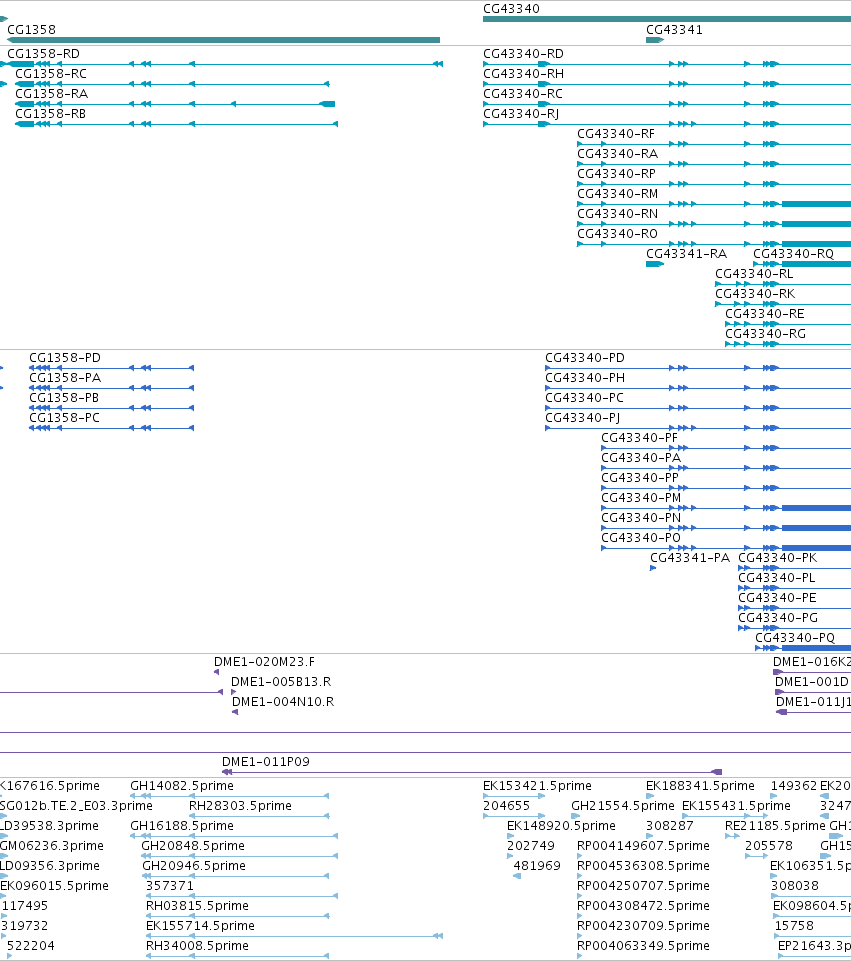
Task: Select transcript CG1358-RC
Action: (x=172, y=84)
